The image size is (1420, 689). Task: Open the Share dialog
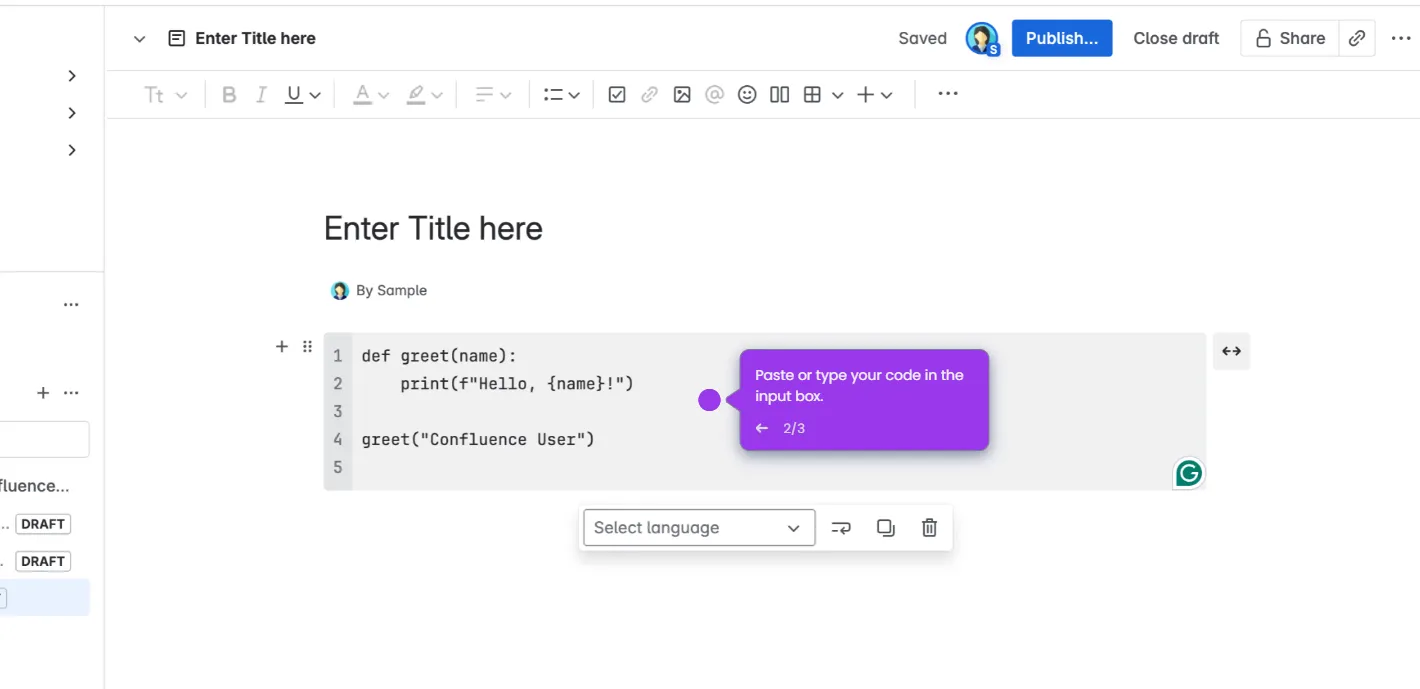coord(1290,38)
